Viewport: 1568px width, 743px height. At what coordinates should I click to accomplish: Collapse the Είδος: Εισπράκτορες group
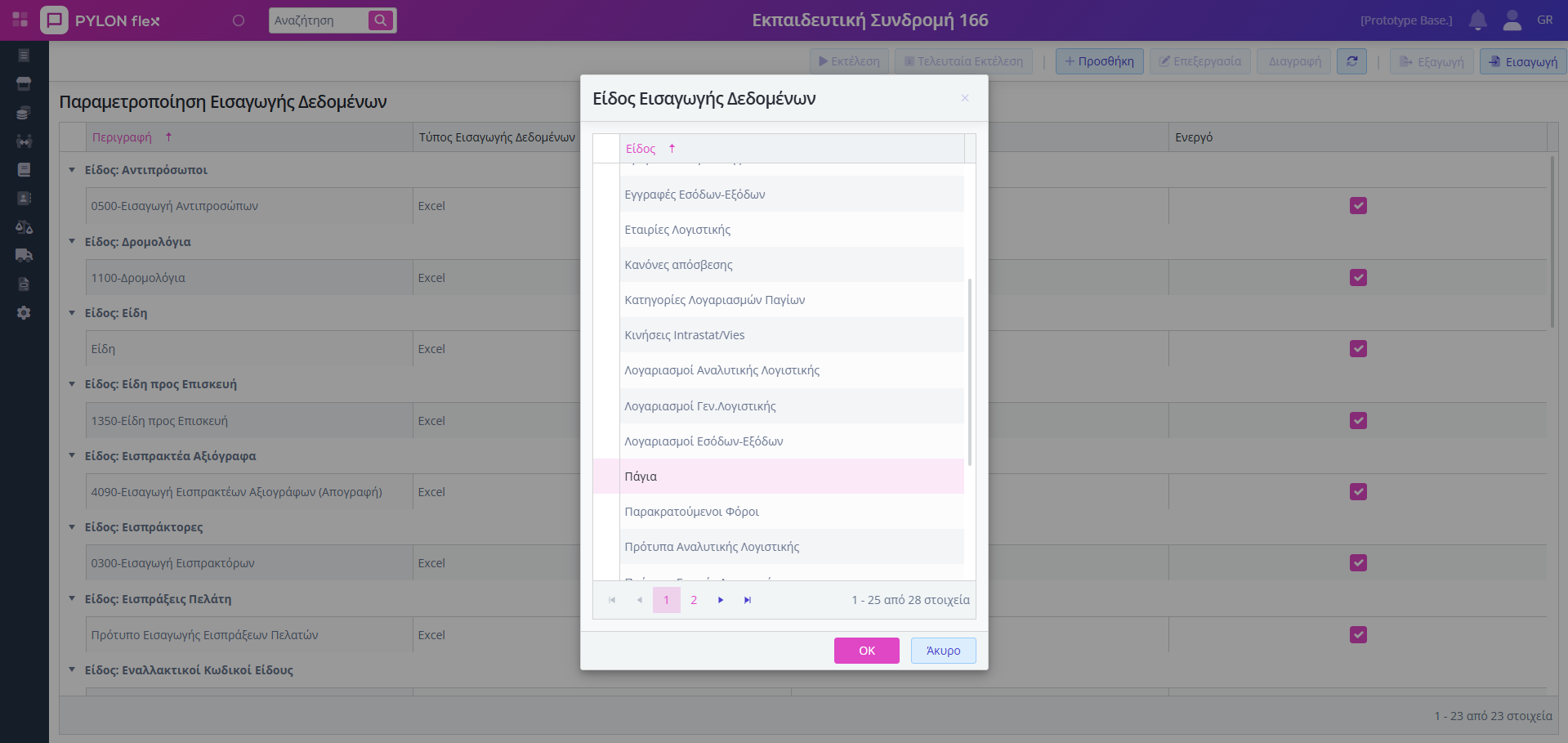pos(72,527)
